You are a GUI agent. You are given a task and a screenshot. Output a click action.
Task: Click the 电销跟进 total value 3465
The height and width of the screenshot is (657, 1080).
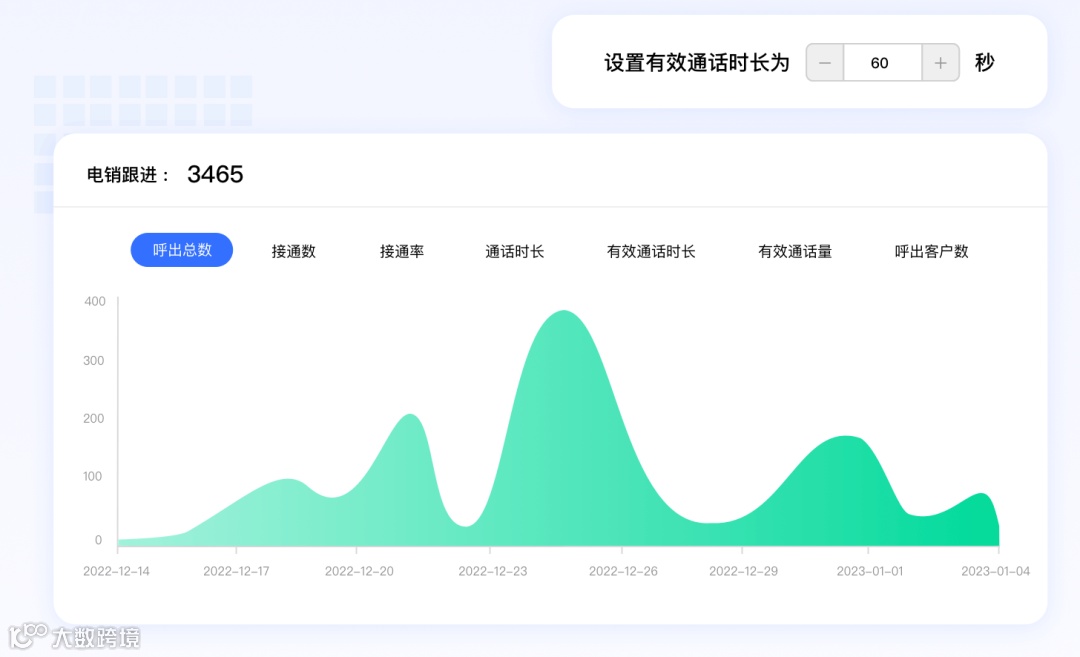tap(216, 174)
